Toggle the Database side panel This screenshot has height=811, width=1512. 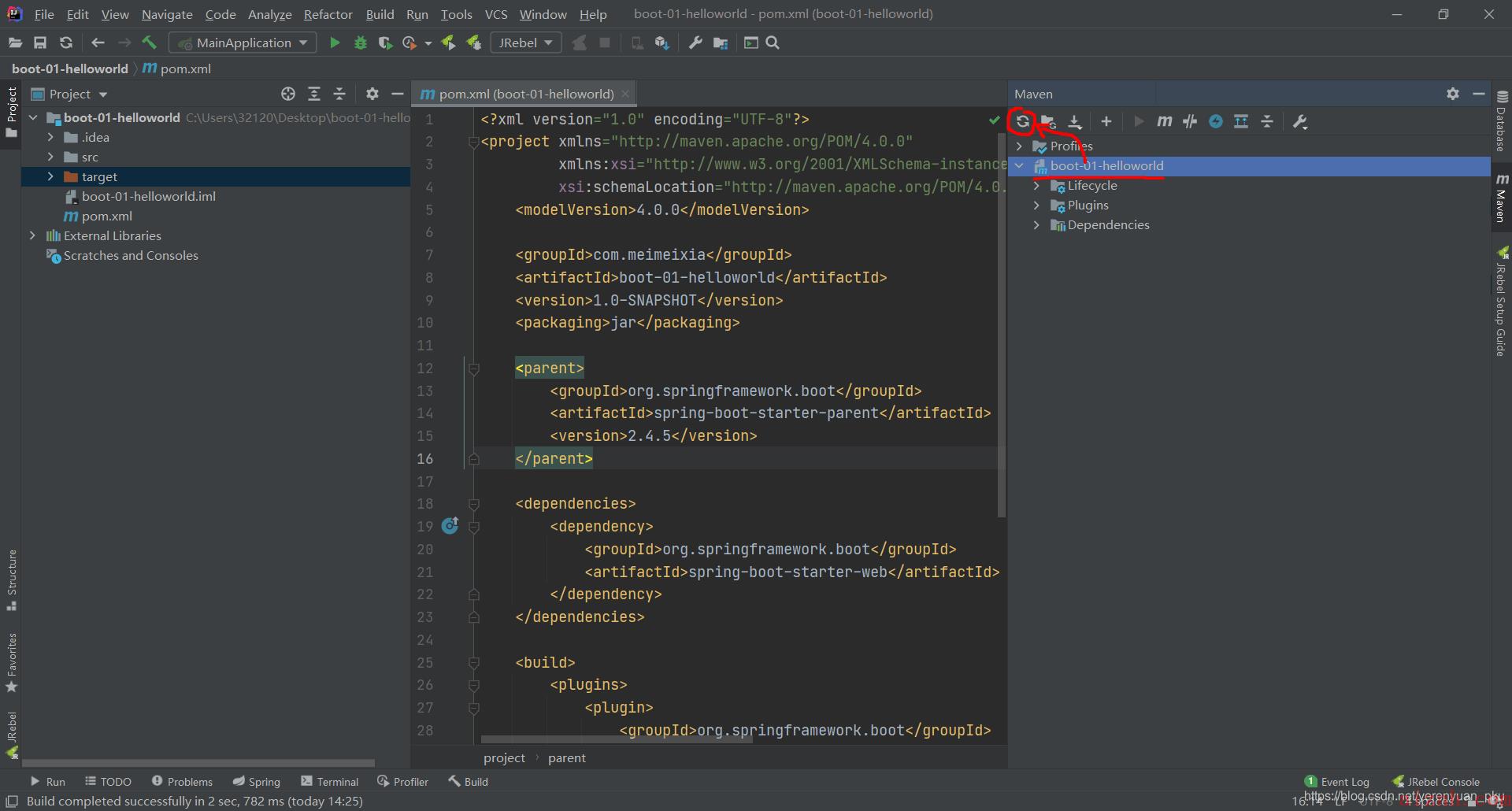click(x=1502, y=122)
